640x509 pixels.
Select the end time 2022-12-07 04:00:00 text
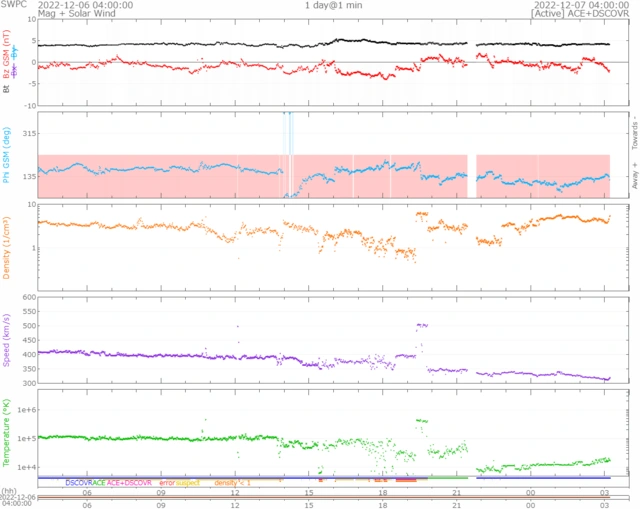(x=581, y=5)
